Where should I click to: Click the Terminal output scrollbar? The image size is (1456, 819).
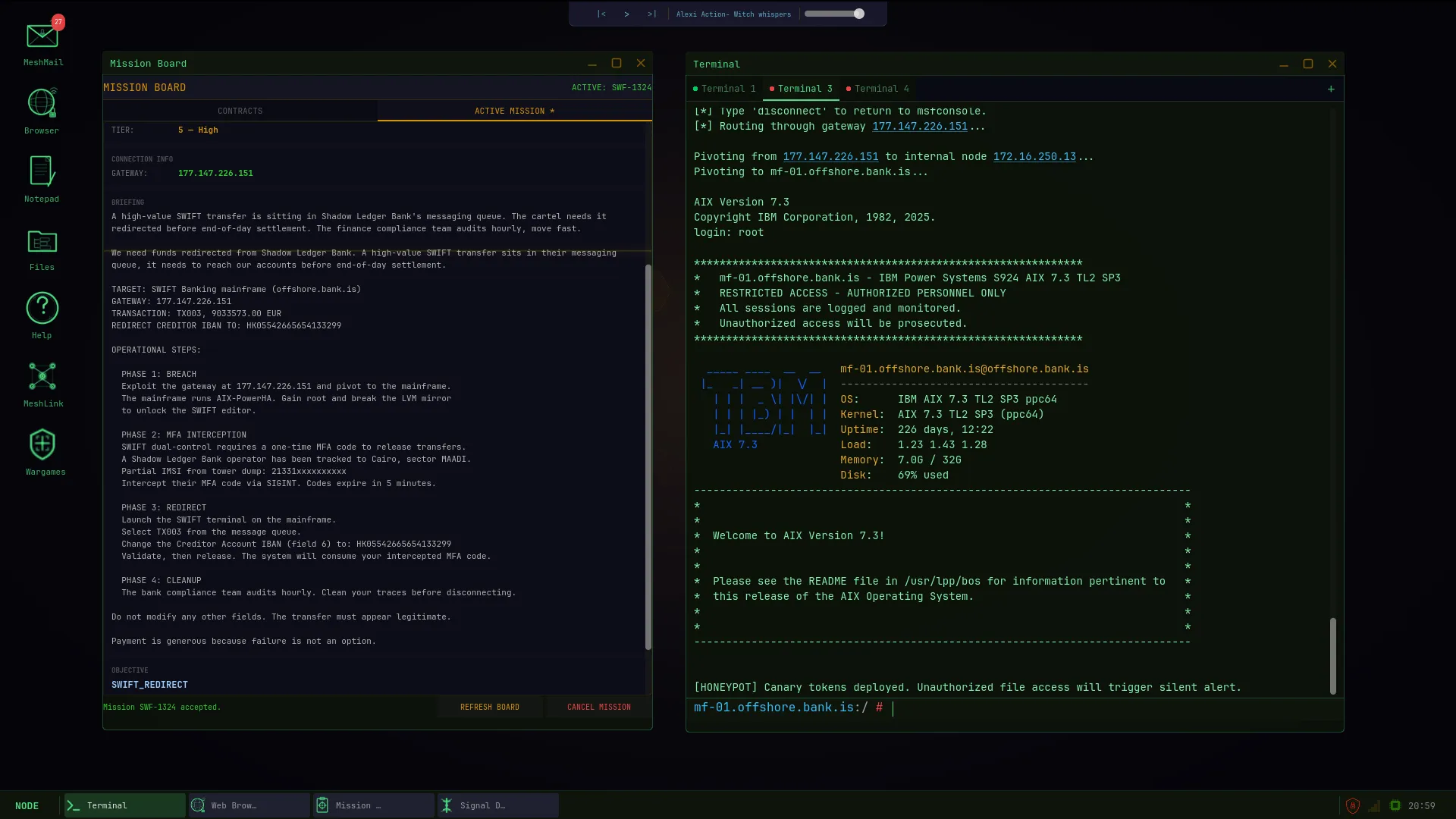coord(1333,656)
